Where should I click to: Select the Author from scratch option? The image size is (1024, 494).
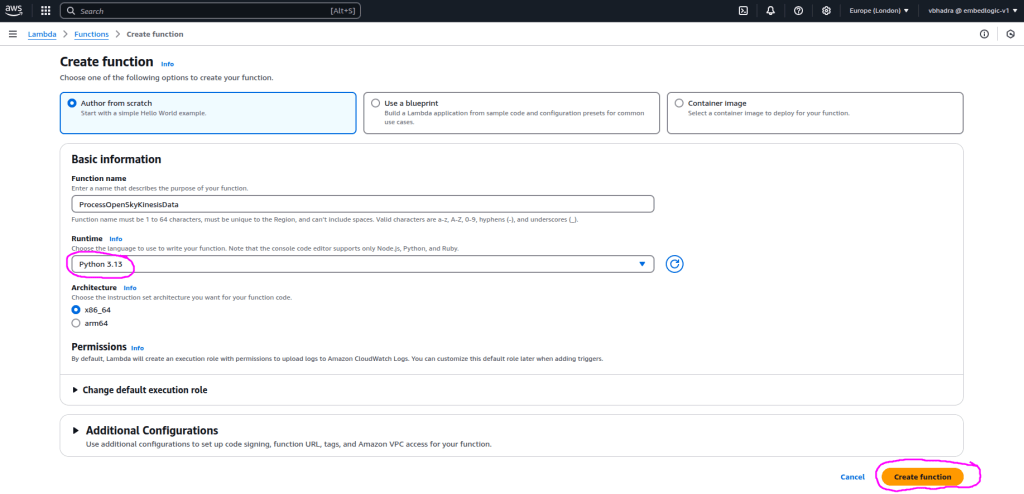(x=72, y=103)
